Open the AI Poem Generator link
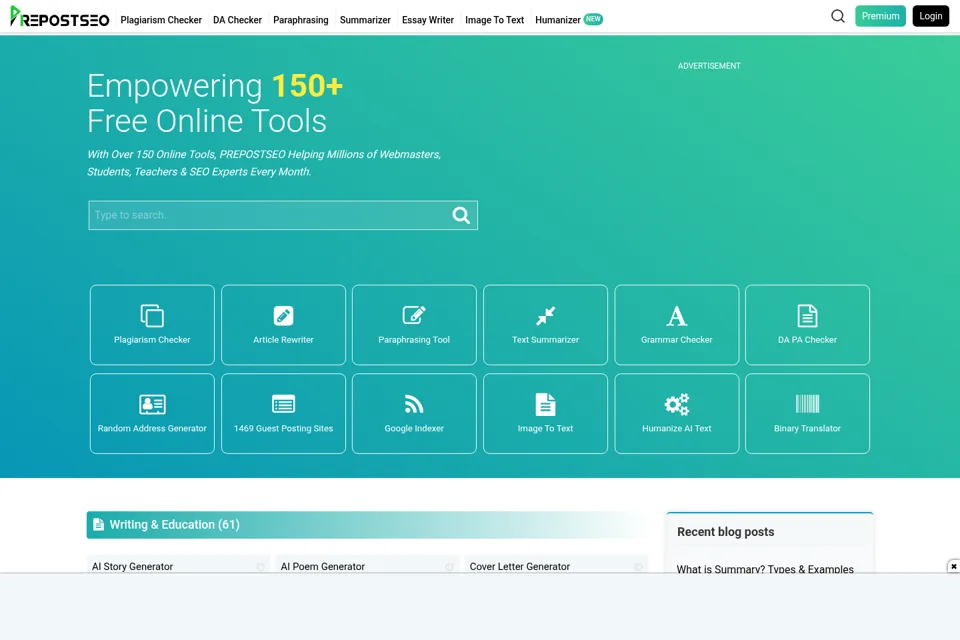This screenshot has height=640, width=960. [323, 567]
